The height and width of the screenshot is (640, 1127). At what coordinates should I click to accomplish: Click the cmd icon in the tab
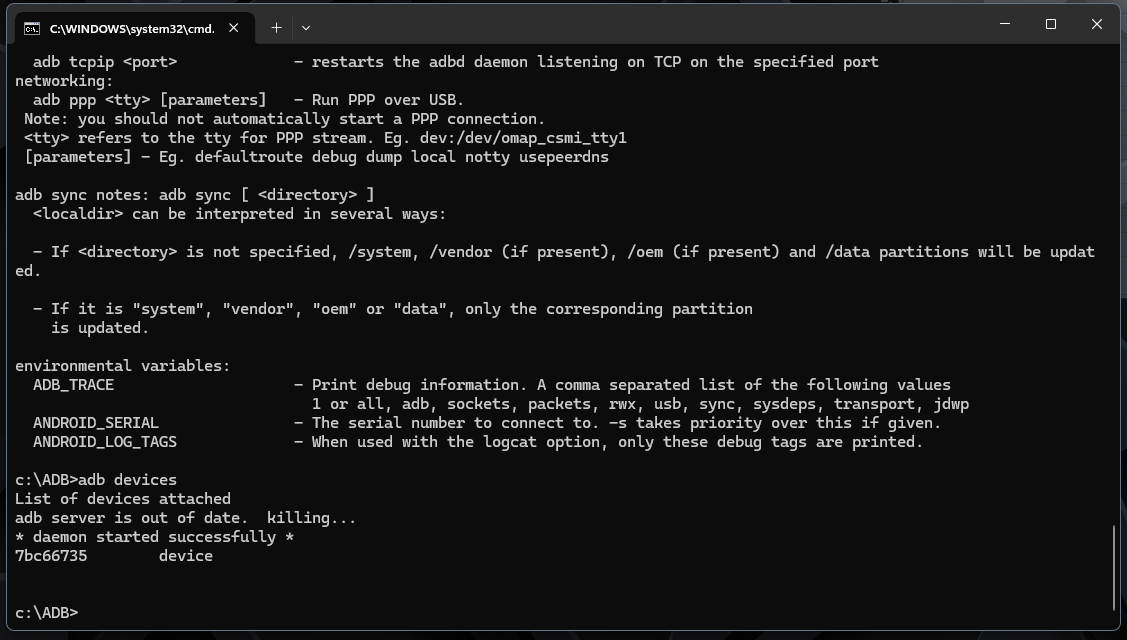(x=32, y=28)
